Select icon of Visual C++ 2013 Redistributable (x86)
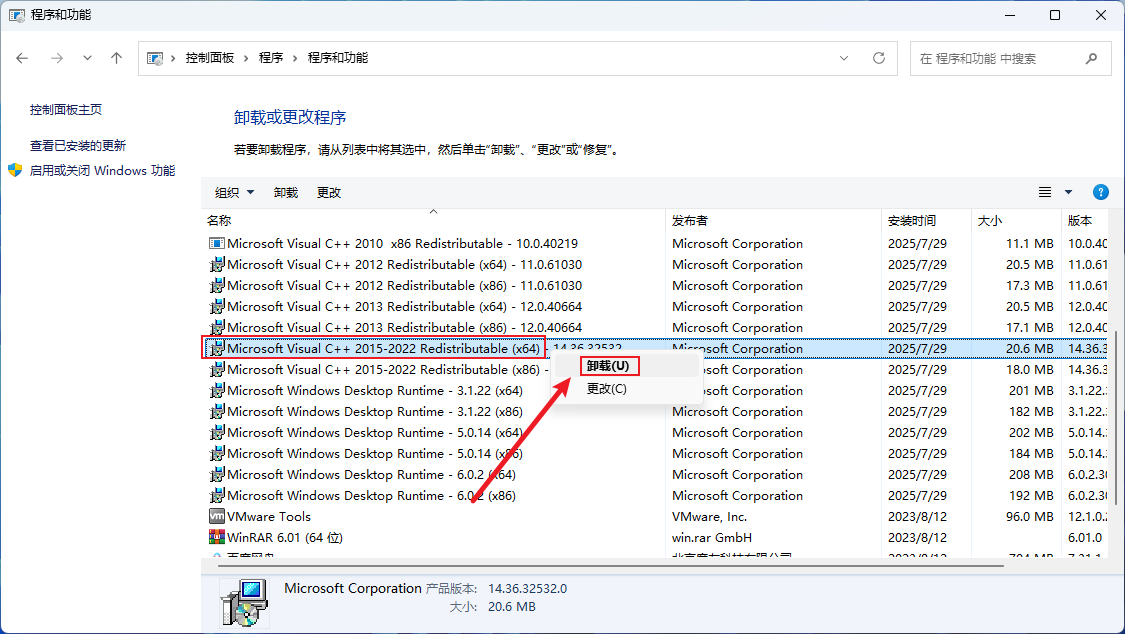This screenshot has height=634, width=1125. tap(217, 327)
